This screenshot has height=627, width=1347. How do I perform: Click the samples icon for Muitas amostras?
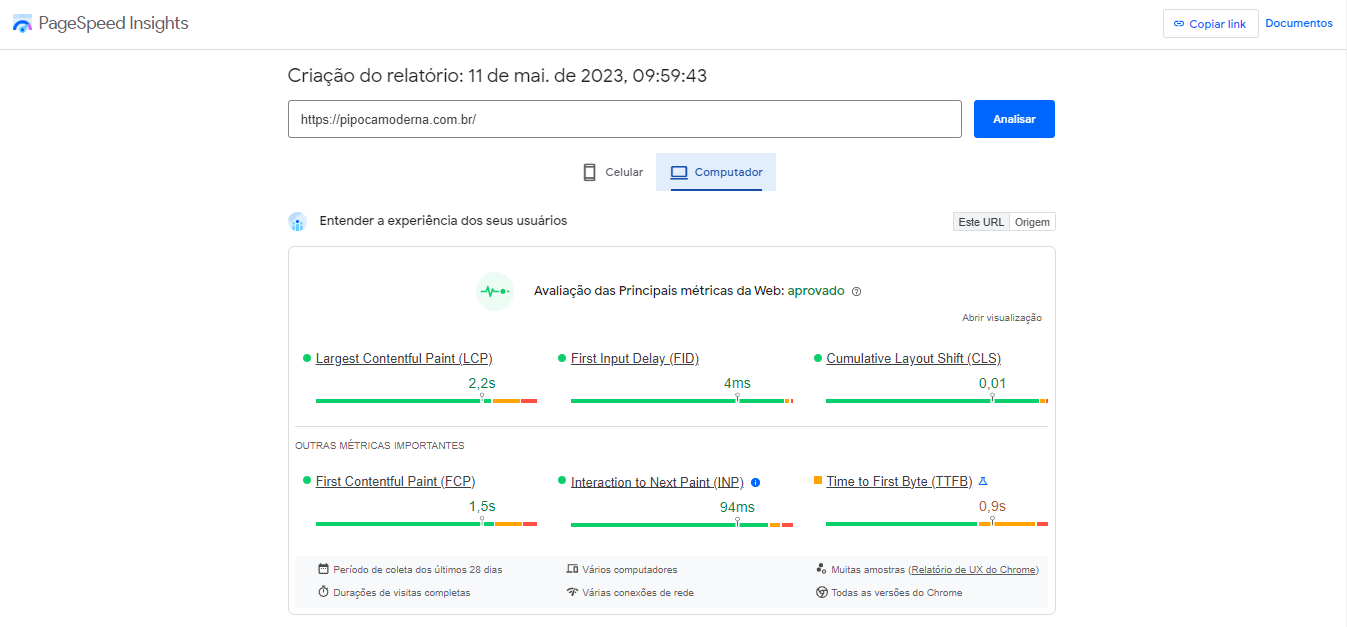[x=821, y=569]
